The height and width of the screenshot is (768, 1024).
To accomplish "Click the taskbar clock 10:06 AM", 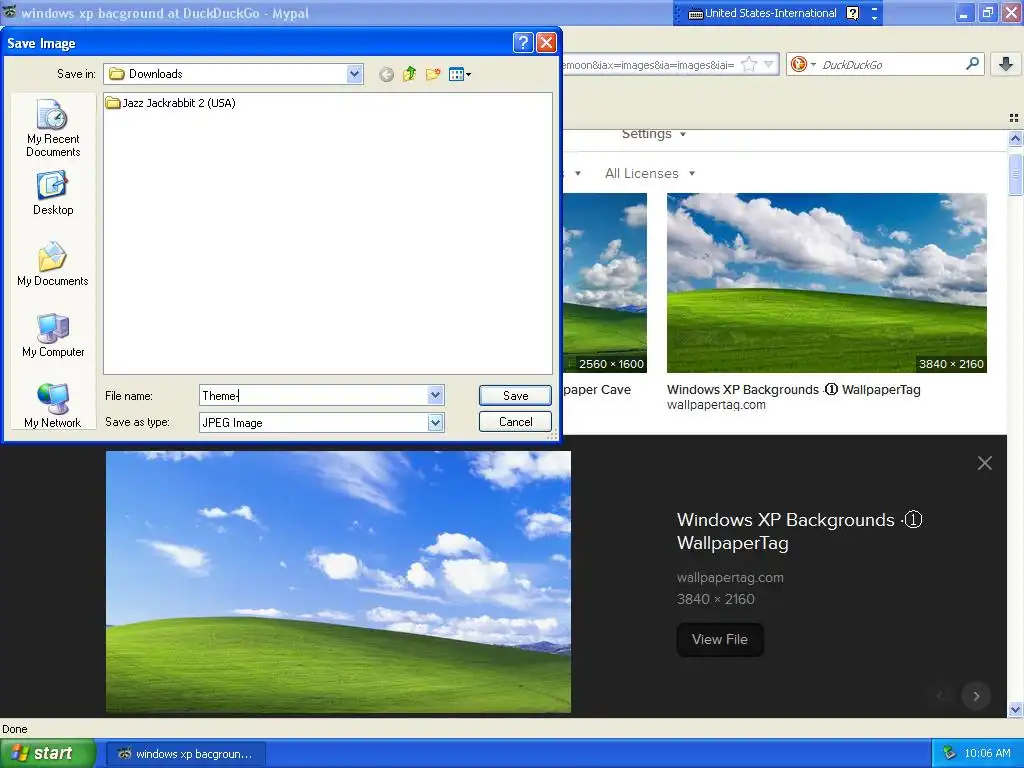I will 987,754.
